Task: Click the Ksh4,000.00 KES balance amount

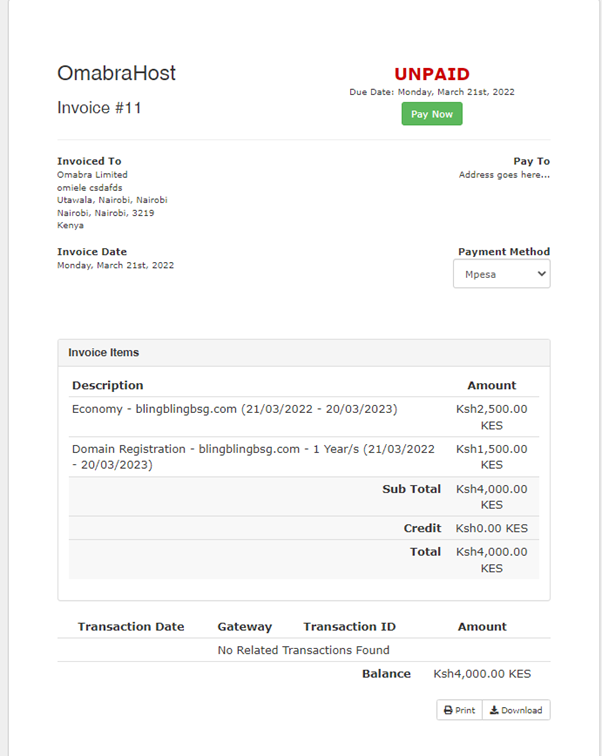Action: click(482, 674)
